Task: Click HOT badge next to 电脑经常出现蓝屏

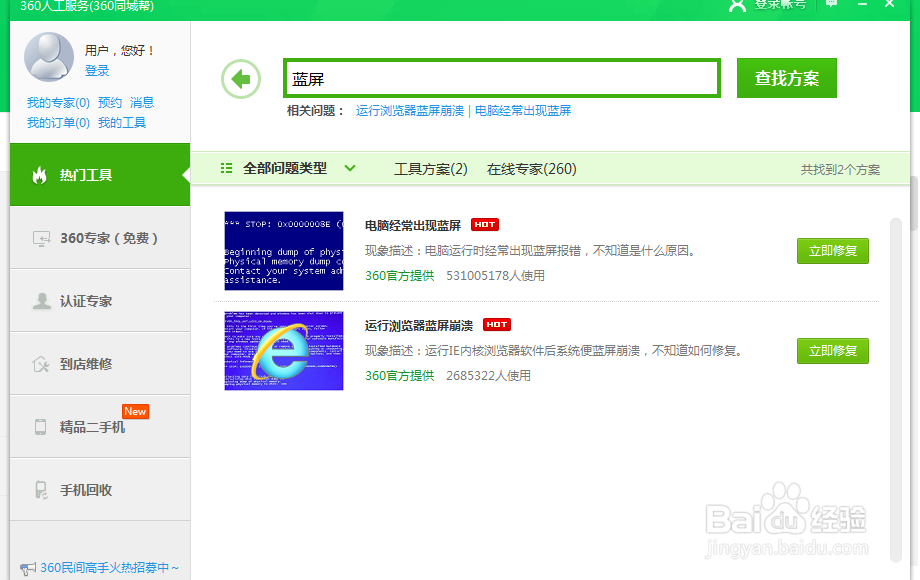Action: pyautogui.click(x=485, y=225)
